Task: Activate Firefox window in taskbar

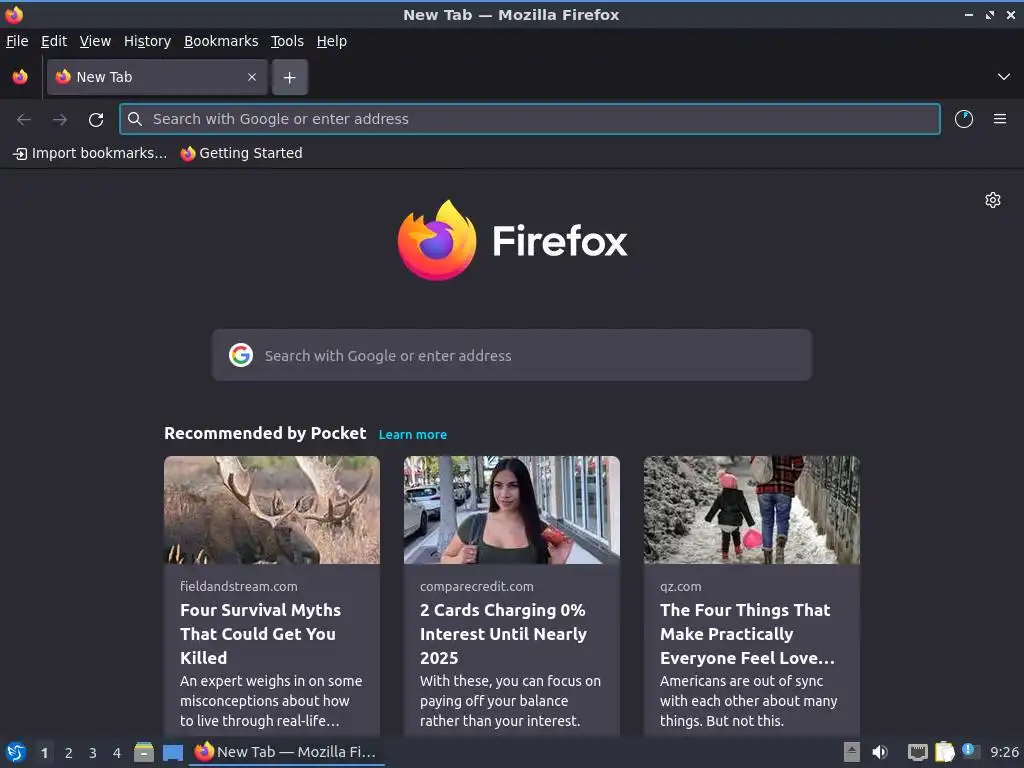Action: tap(287, 752)
